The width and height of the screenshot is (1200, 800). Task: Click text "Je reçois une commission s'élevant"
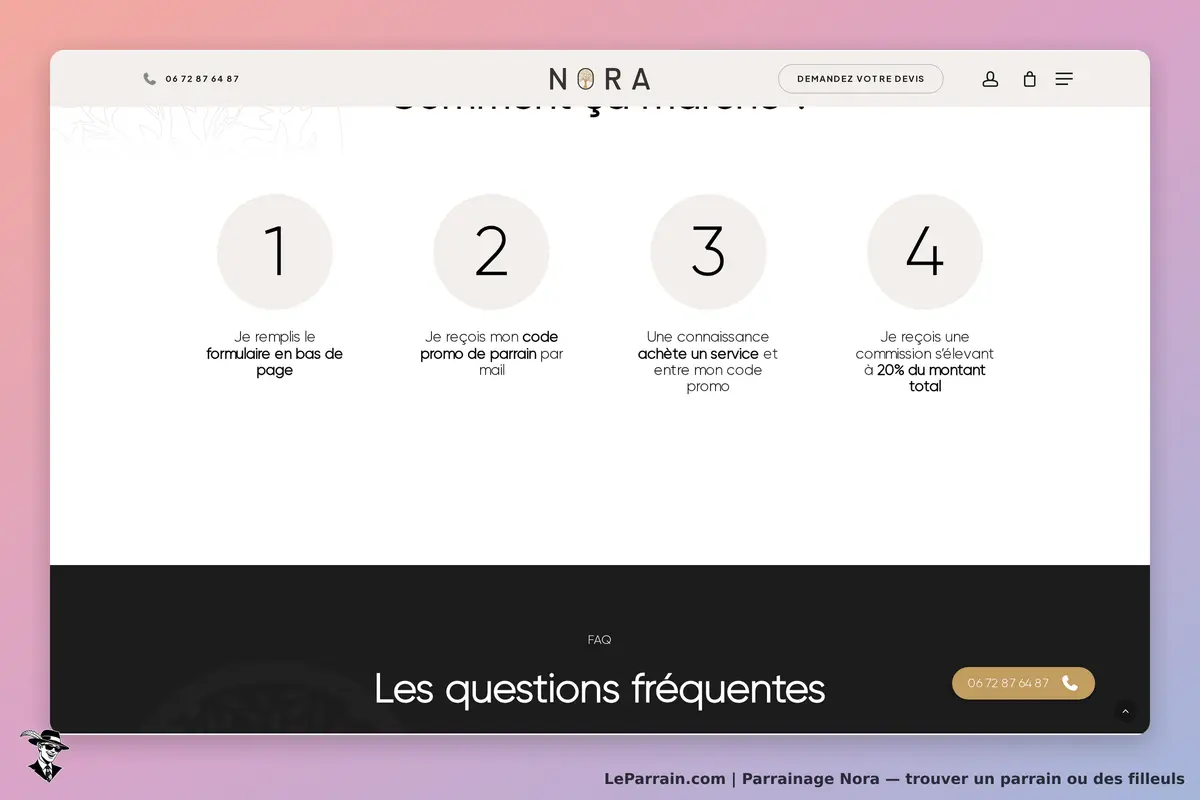coord(925,345)
